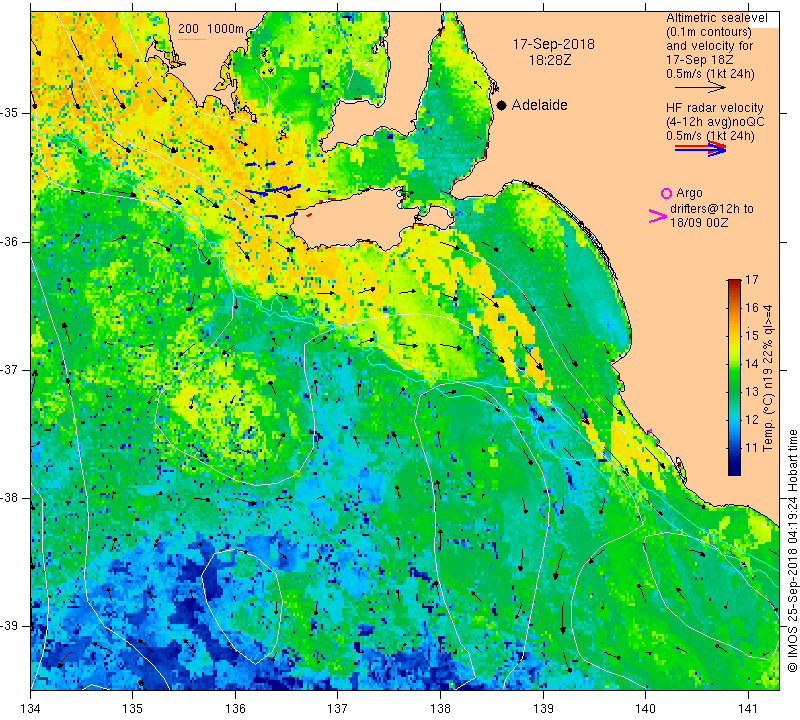Click the magenta drifter arrowhead legend symbol

657,216
